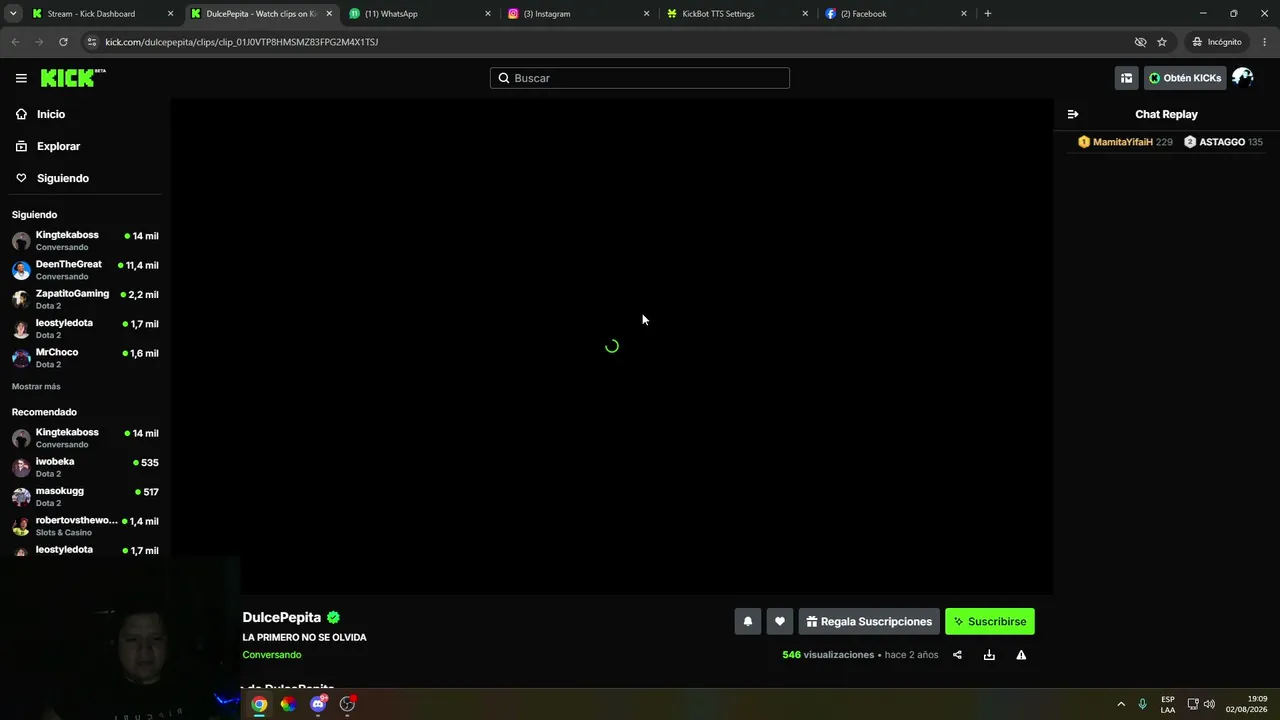Show hidden system tray icons
Image resolution: width=1280 pixels, height=720 pixels.
(1121, 704)
